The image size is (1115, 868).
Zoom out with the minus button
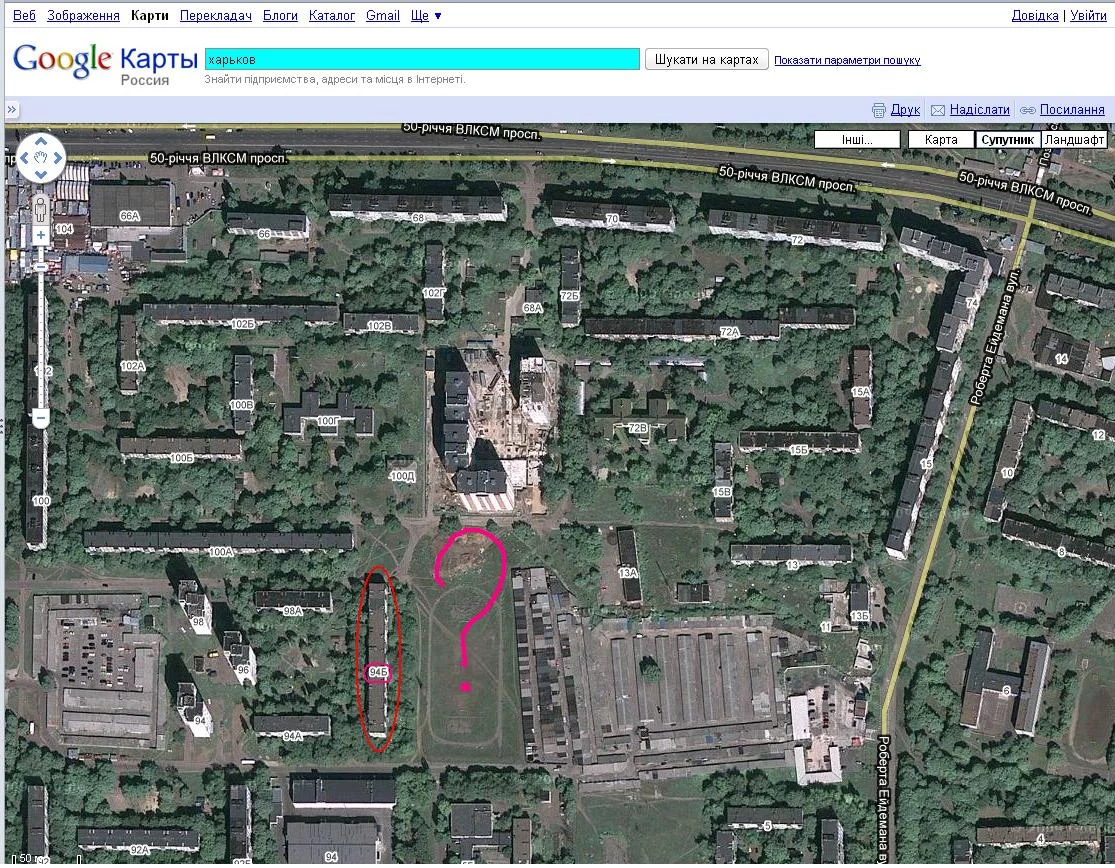[41, 418]
